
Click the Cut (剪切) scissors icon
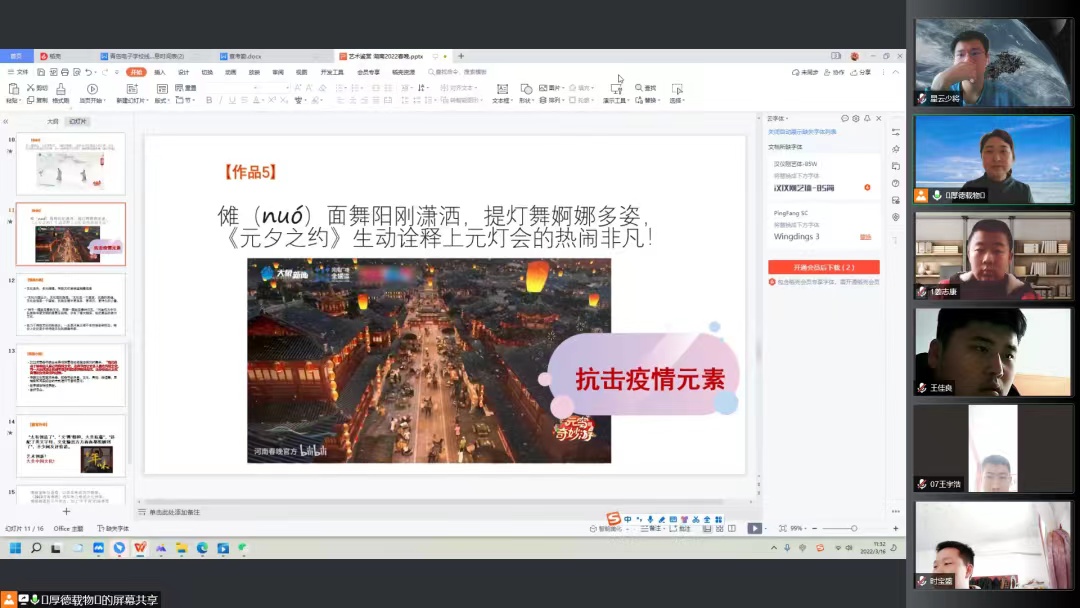[x=30, y=87]
